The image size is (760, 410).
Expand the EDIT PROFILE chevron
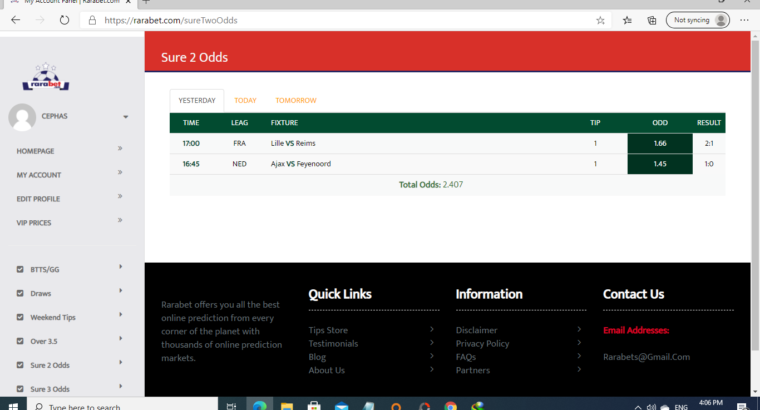click(120, 196)
